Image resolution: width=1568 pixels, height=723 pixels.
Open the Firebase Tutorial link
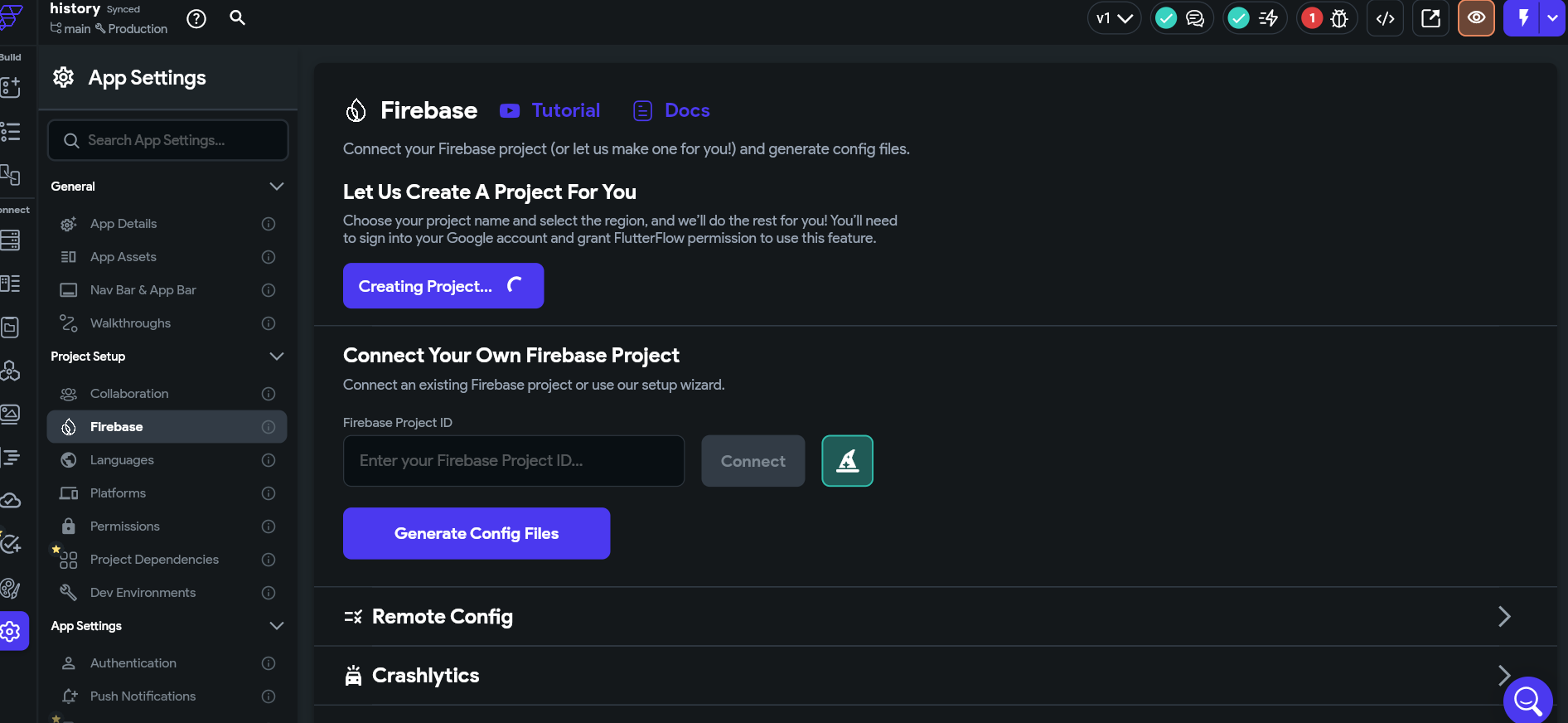pyautogui.click(x=550, y=110)
